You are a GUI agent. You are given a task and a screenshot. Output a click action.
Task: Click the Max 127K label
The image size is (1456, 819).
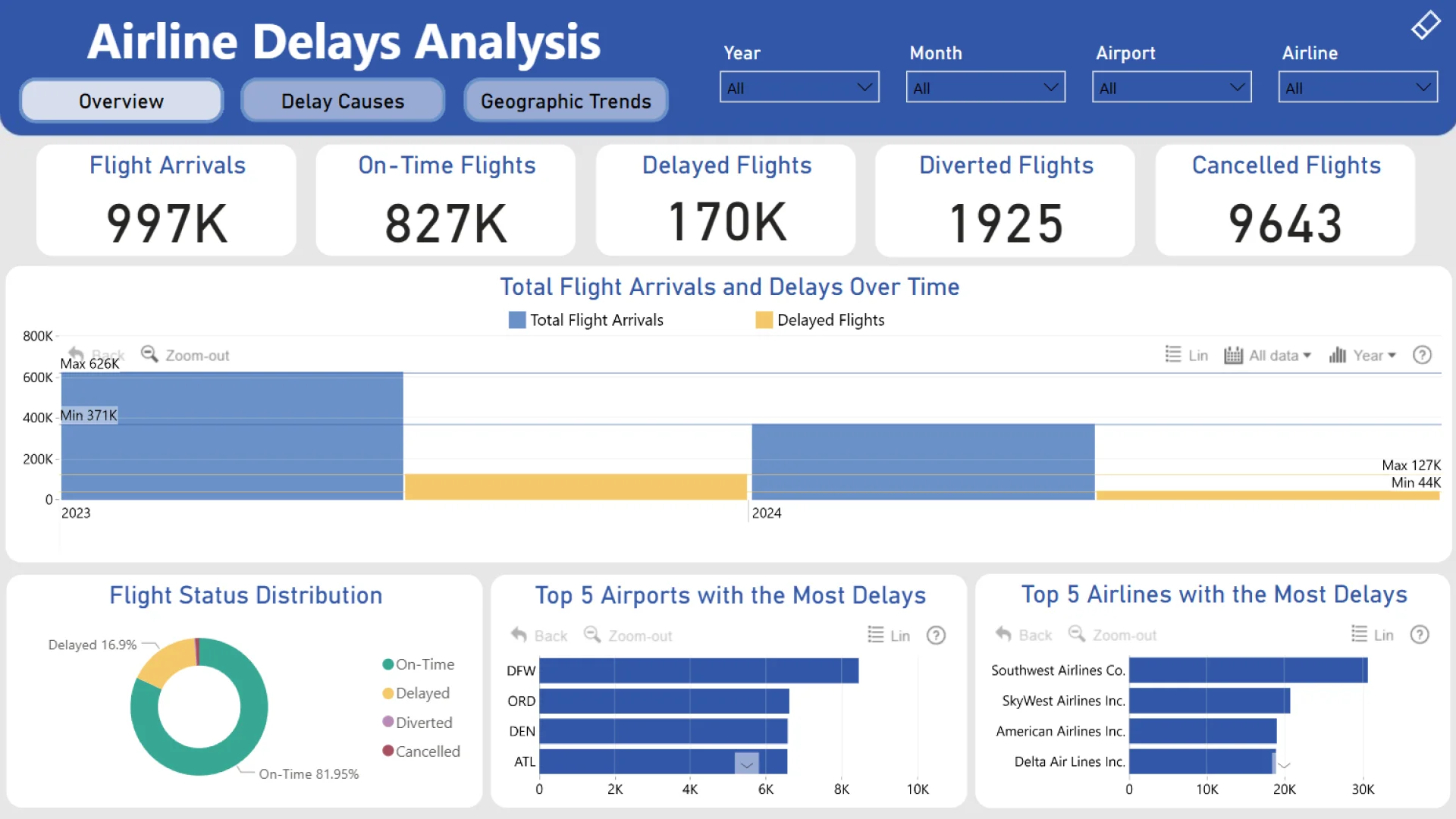(x=1411, y=465)
